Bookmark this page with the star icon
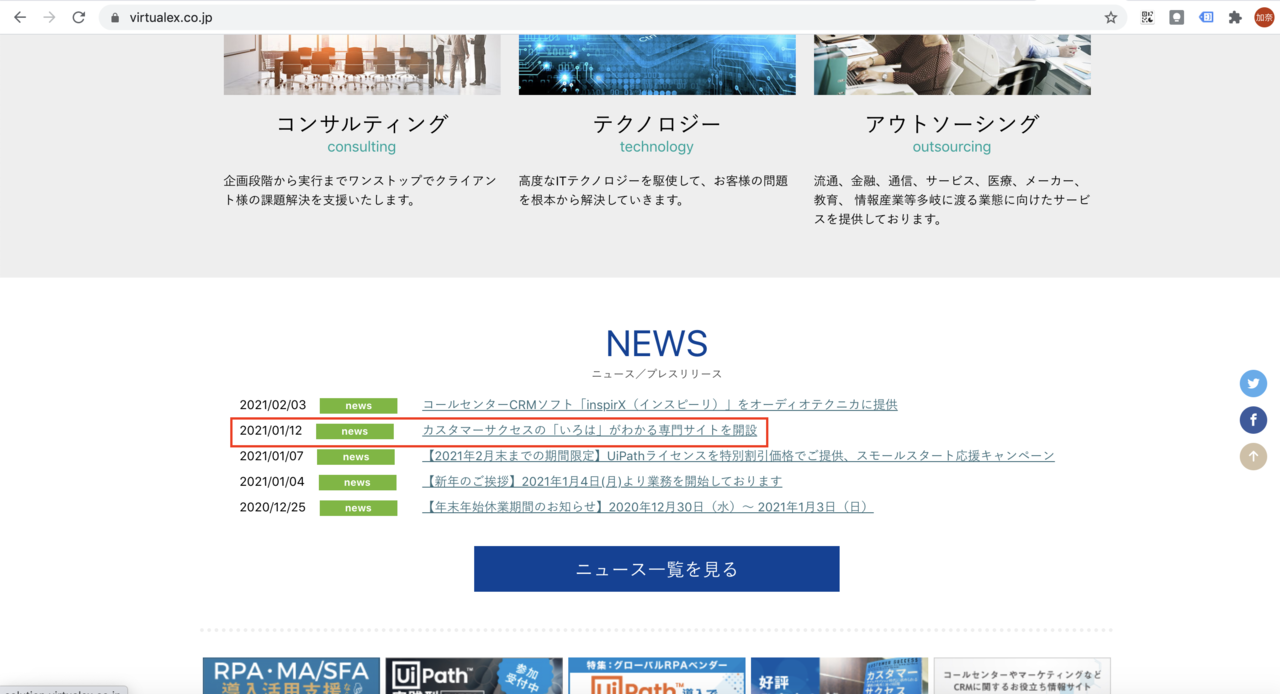The height and width of the screenshot is (694, 1280). pyautogui.click(x=1111, y=17)
